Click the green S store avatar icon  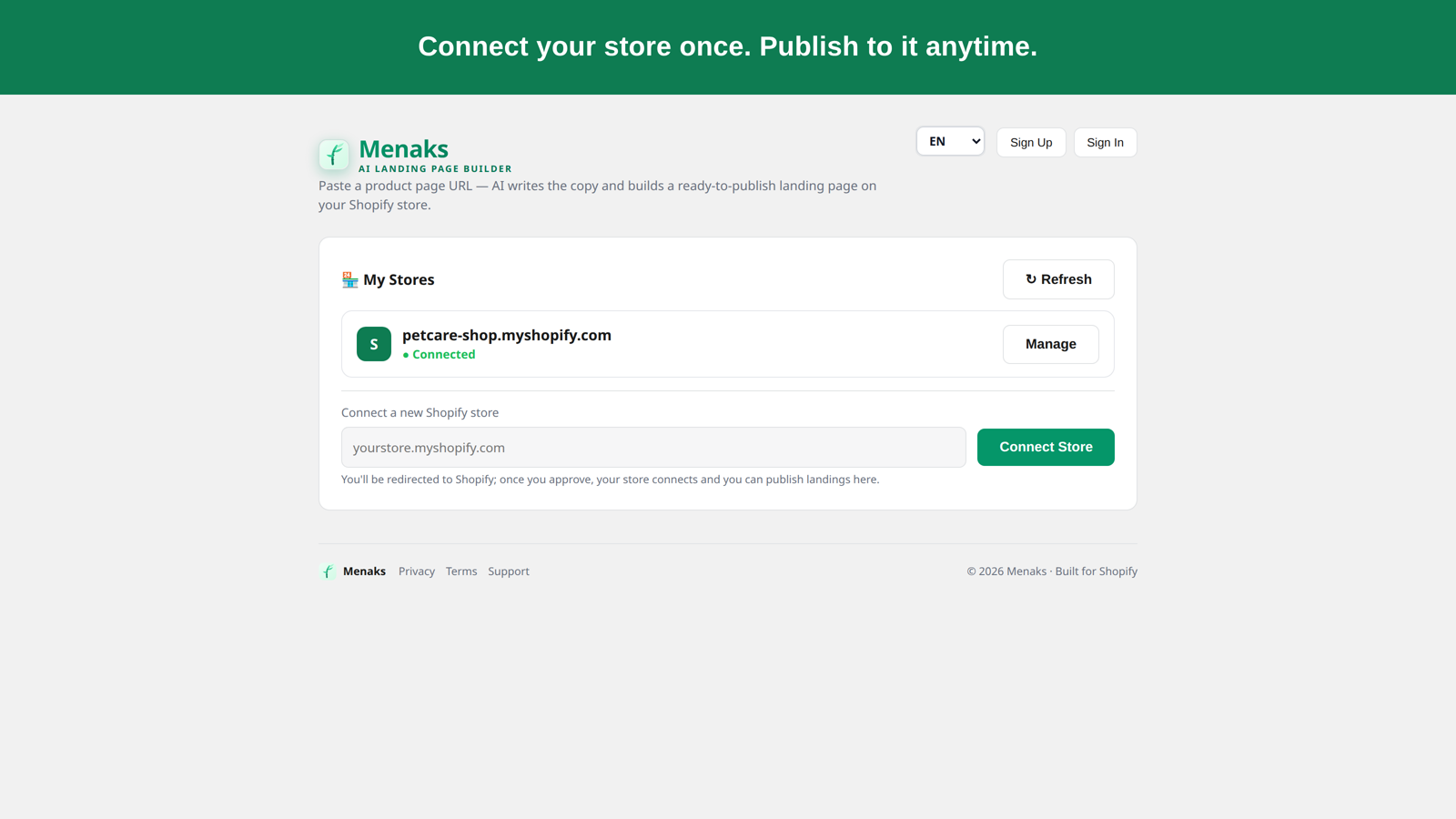tap(374, 344)
